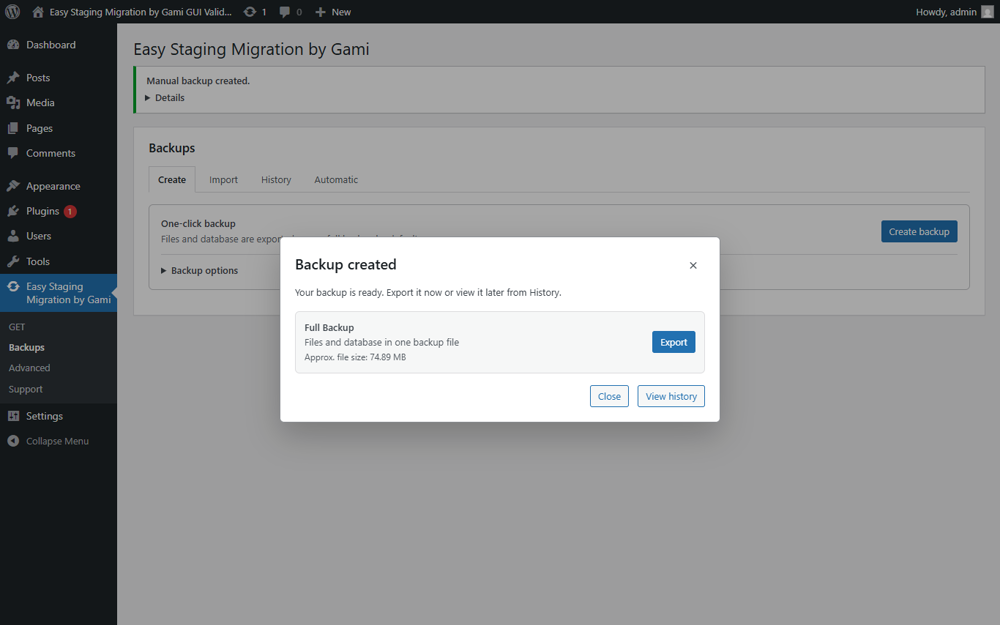Image resolution: width=1000 pixels, height=625 pixels.
Task: Click the Comments icon in sidebar
Action: [13, 153]
